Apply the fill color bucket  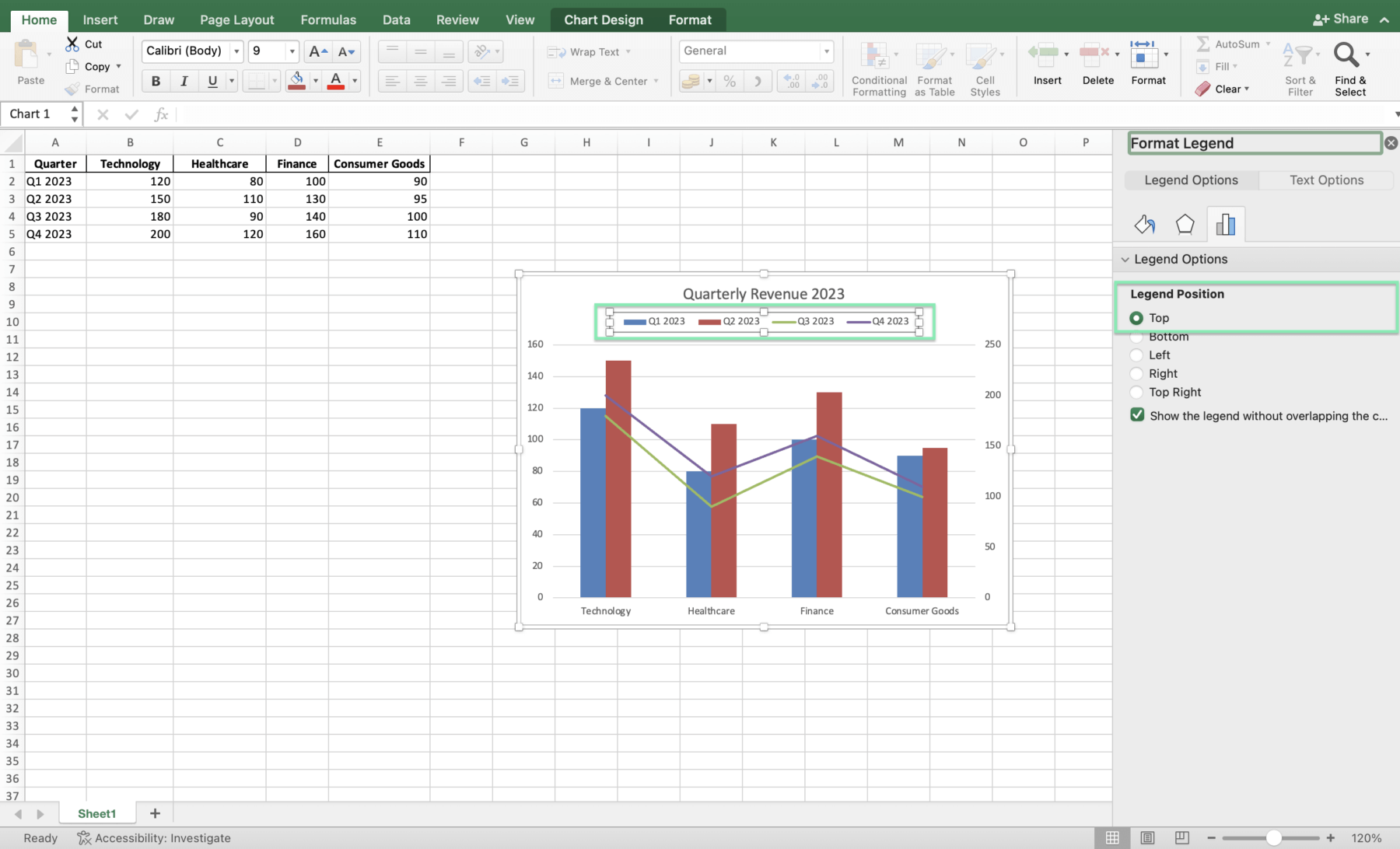click(x=296, y=81)
